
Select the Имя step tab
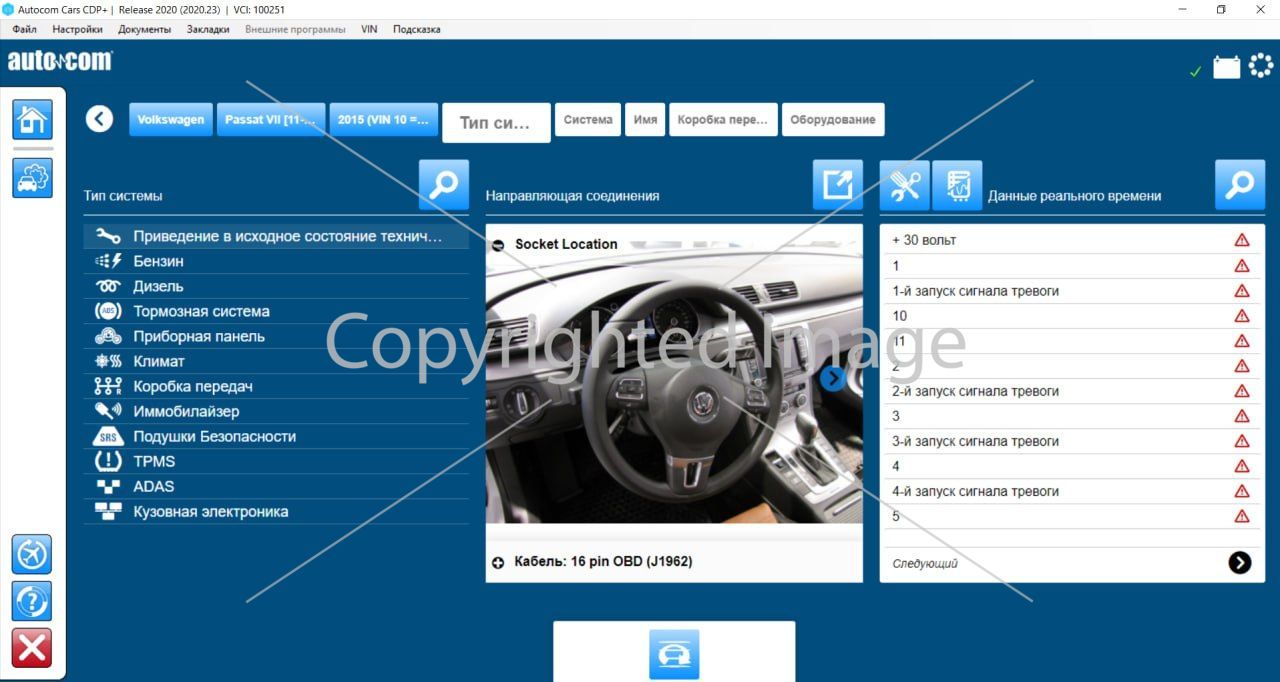(646, 119)
